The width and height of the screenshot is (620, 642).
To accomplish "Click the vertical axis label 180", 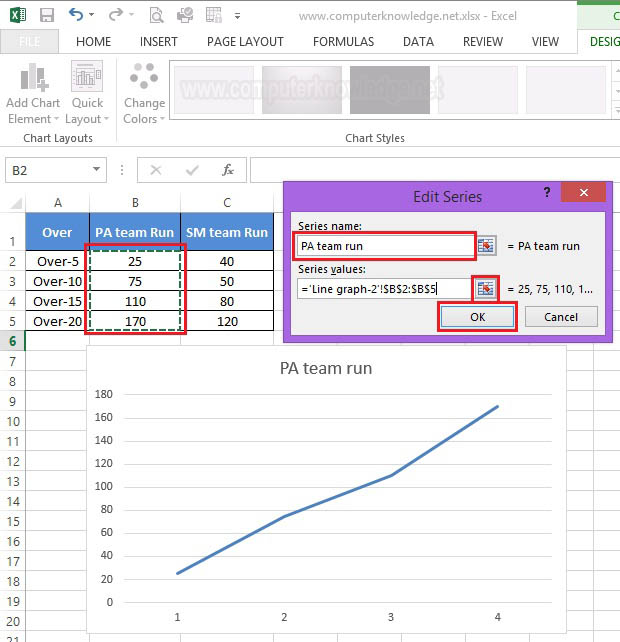I will pos(103,394).
